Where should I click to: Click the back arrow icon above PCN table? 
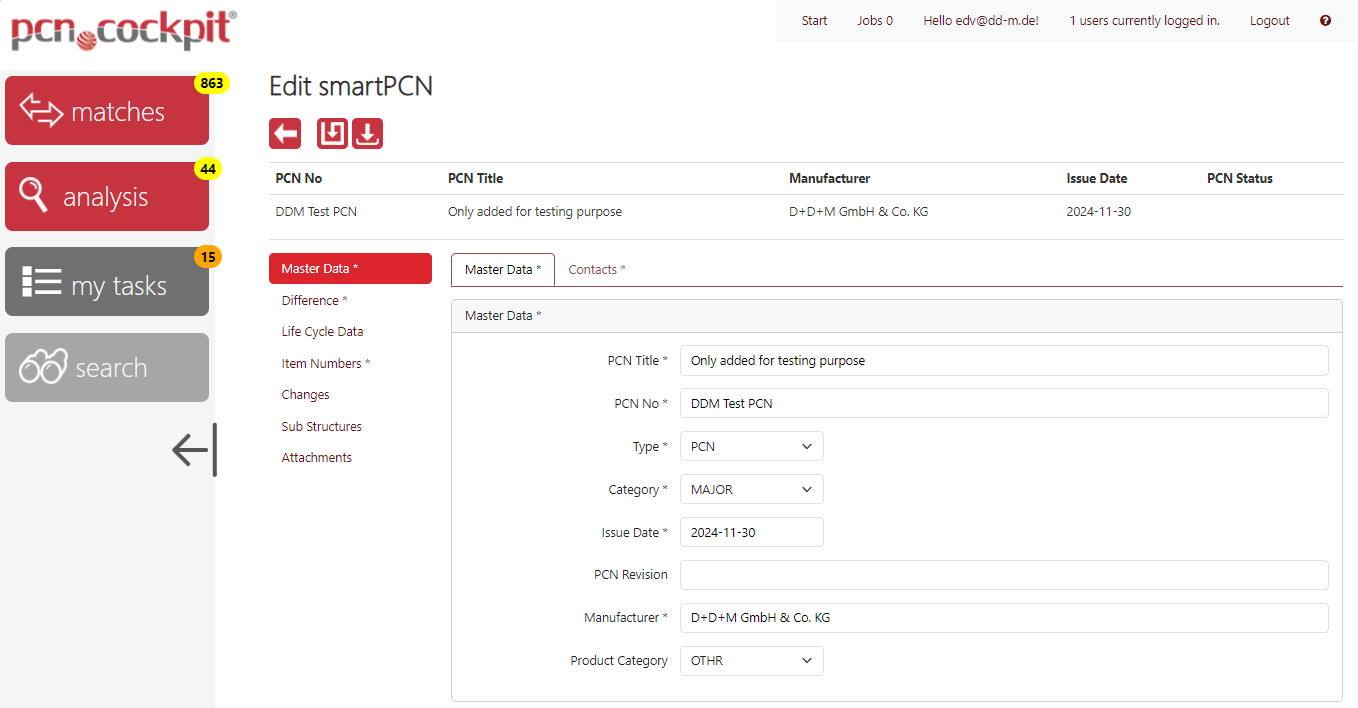[284, 133]
